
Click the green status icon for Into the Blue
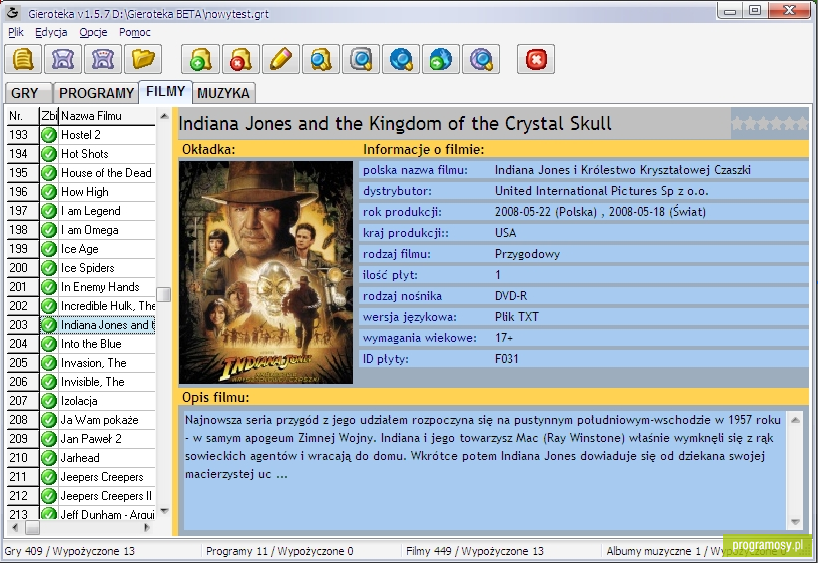tap(49, 344)
